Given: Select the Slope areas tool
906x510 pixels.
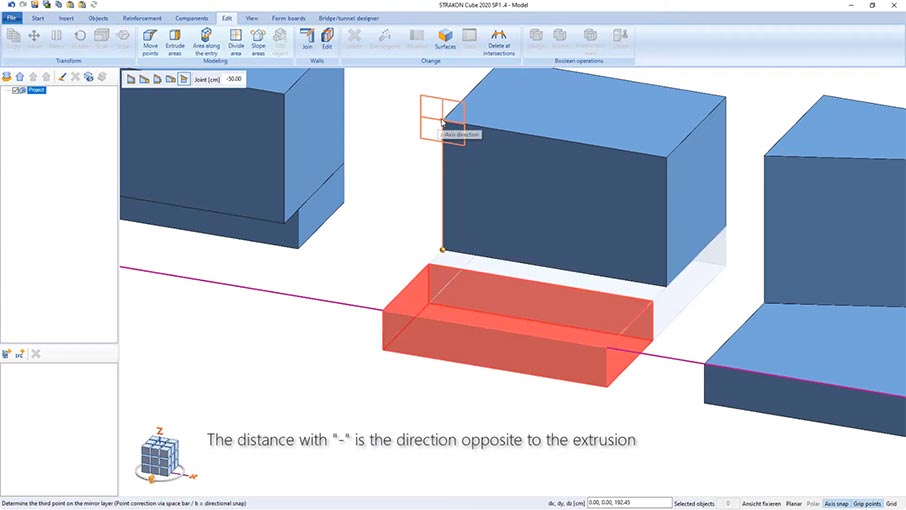Looking at the screenshot, I should [x=258, y=42].
